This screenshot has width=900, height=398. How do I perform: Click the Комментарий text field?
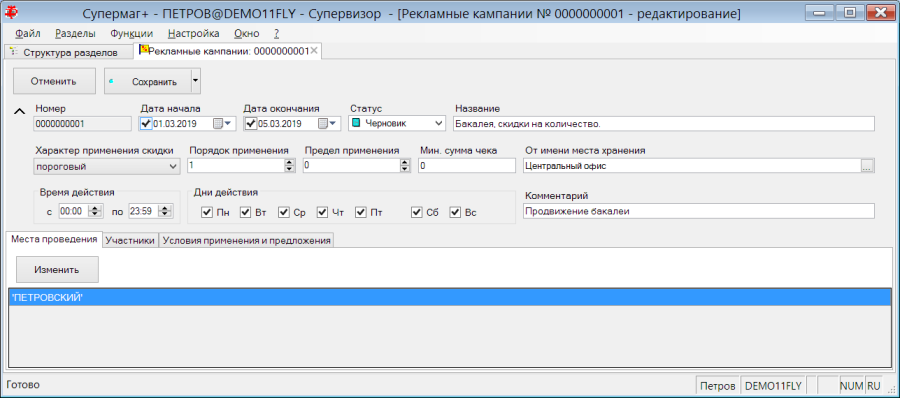[699, 211]
